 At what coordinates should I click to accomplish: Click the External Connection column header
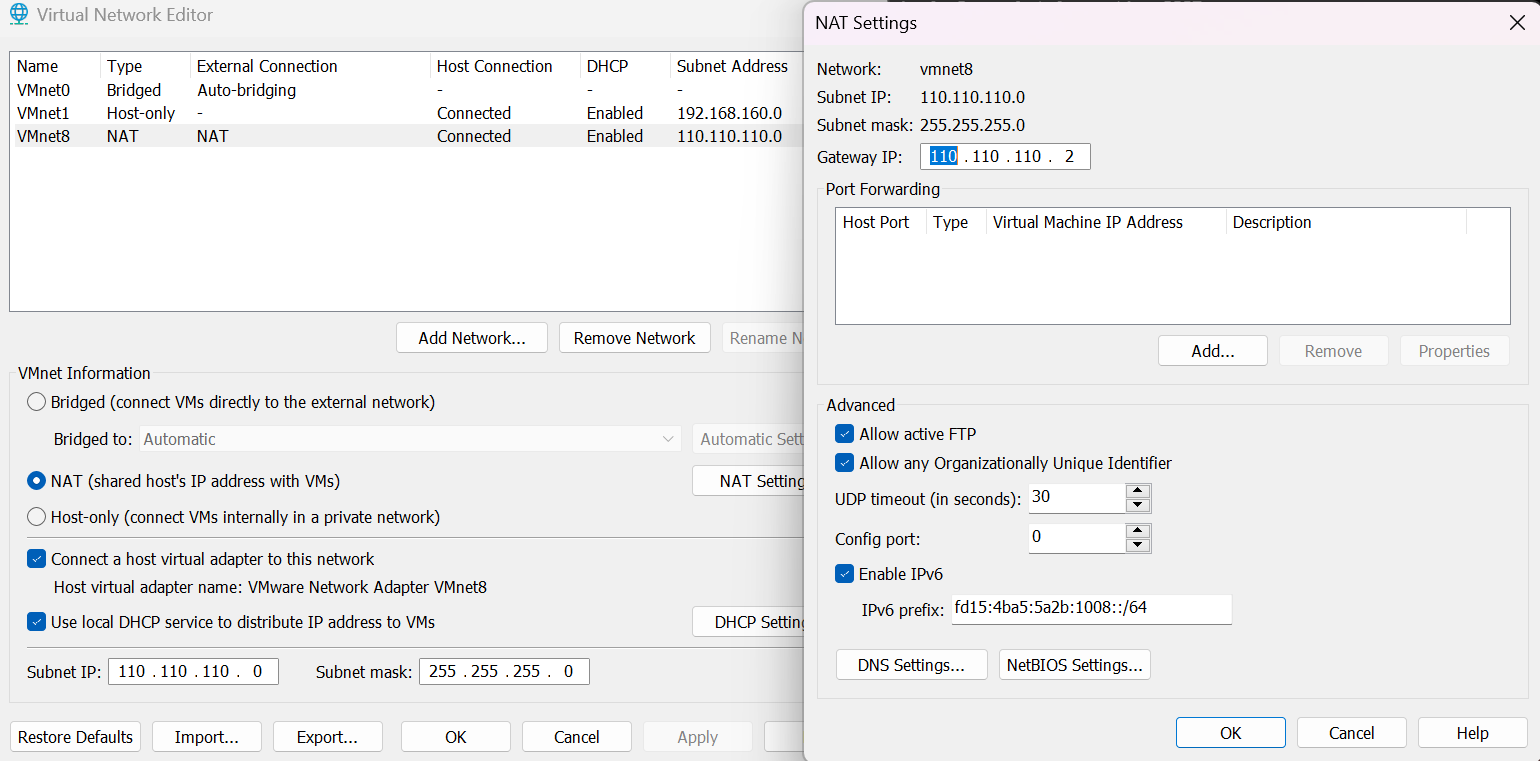coord(311,66)
